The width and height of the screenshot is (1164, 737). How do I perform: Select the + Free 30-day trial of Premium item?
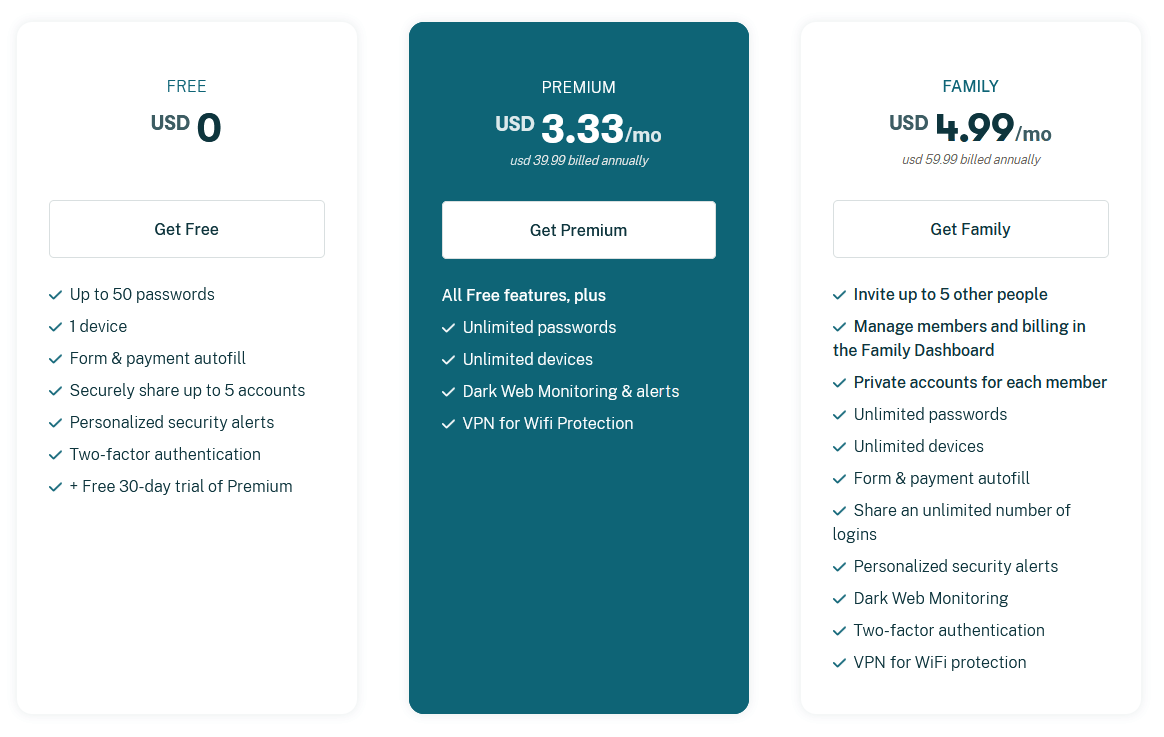[x=181, y=486]
